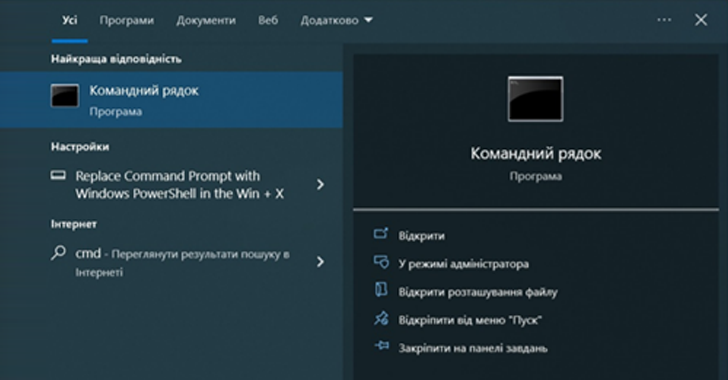Click the large Command Prompt preview icon
This screenshot has height=380, width=728.
click(x=535, y=99)
